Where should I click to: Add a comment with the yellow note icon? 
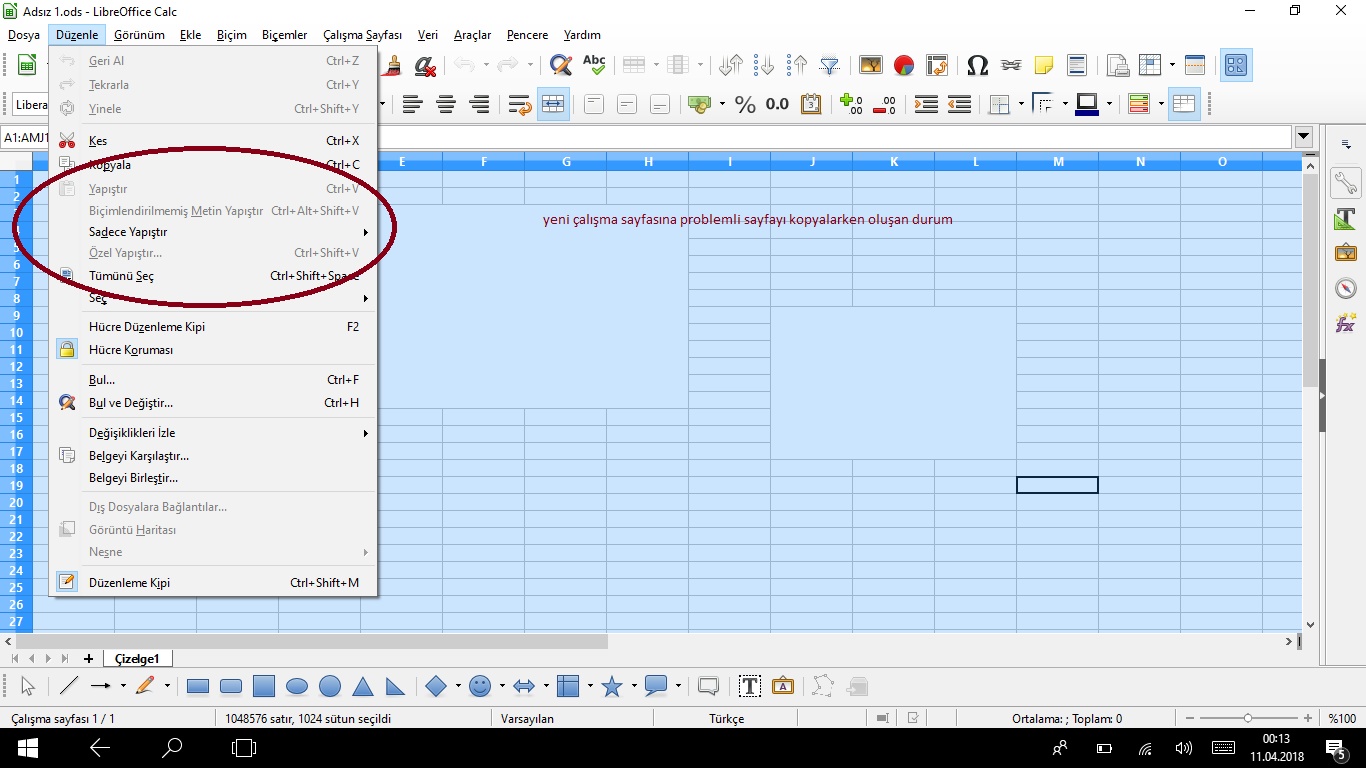1044,65
